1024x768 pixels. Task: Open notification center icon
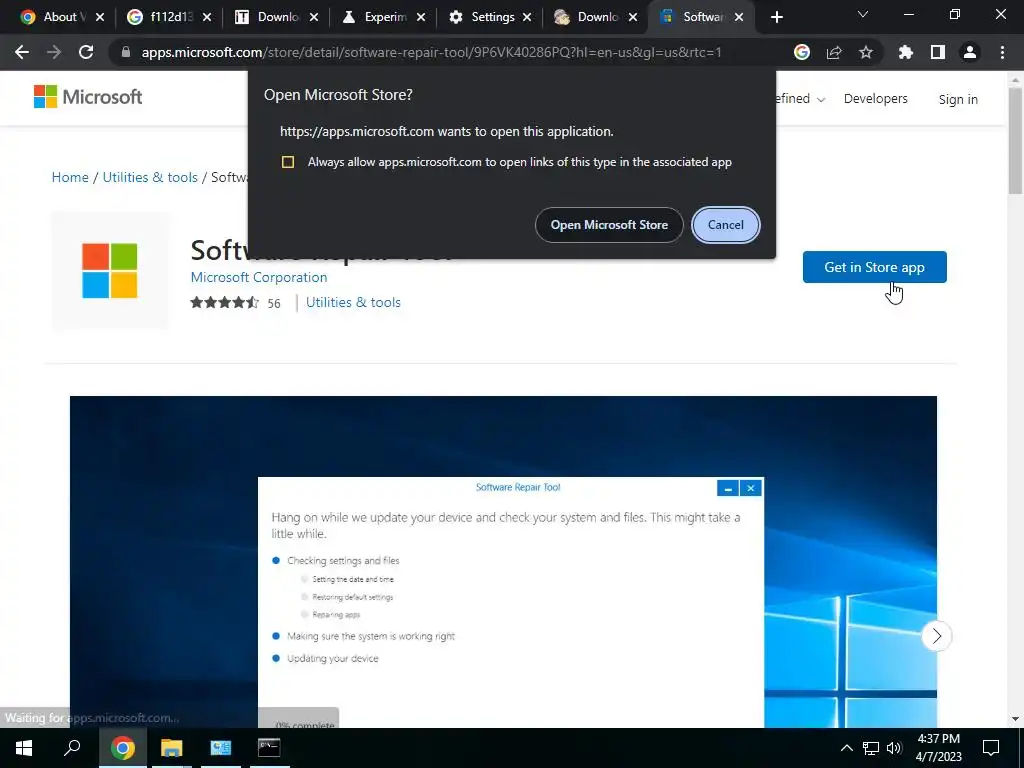pos(991,748)
